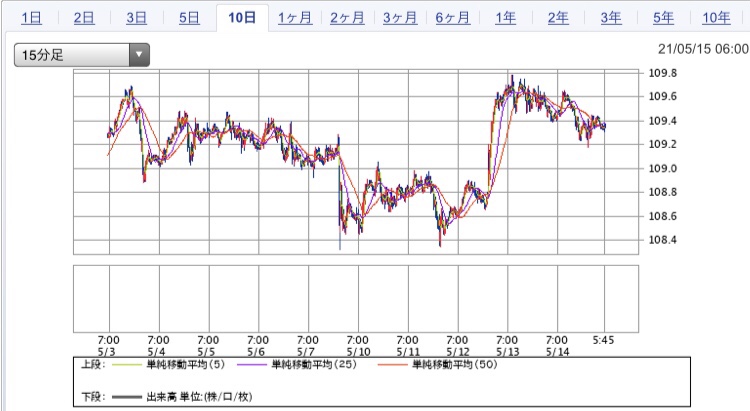Switch chart to 1ヶ月 range

tap(295, 18)
